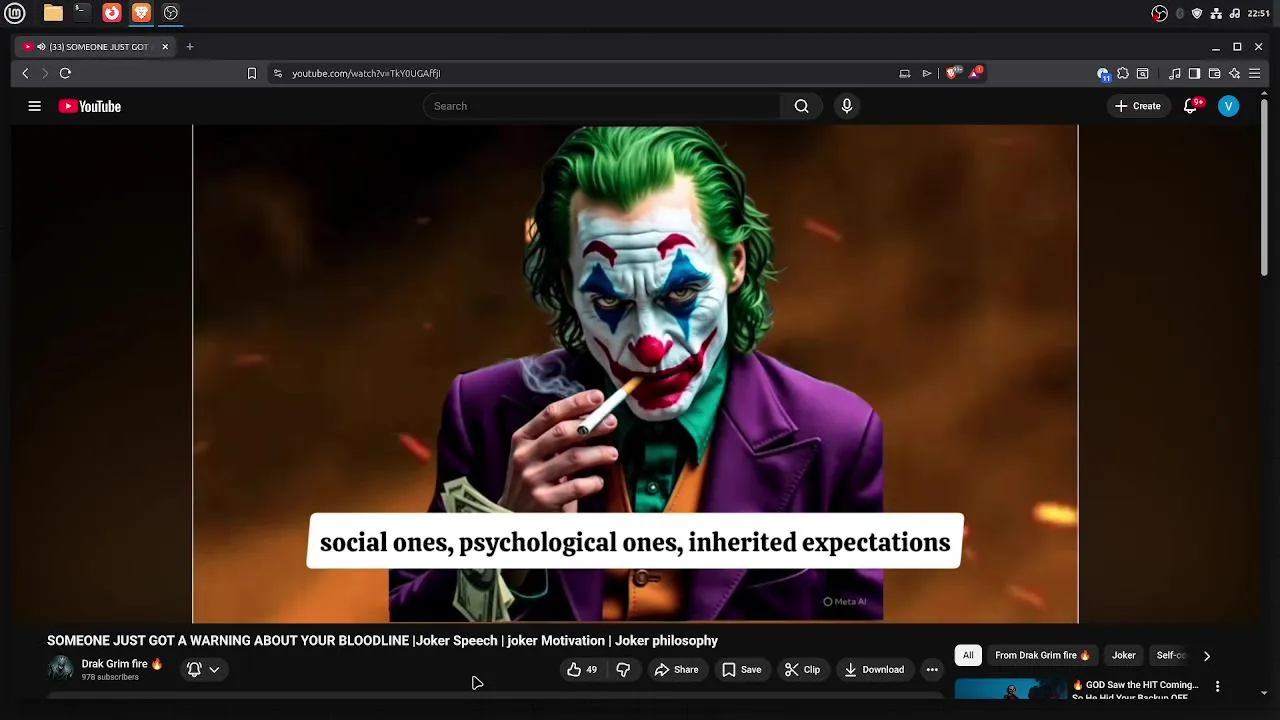
Task: Open YouTube notifications bell
Action: 1190,106
